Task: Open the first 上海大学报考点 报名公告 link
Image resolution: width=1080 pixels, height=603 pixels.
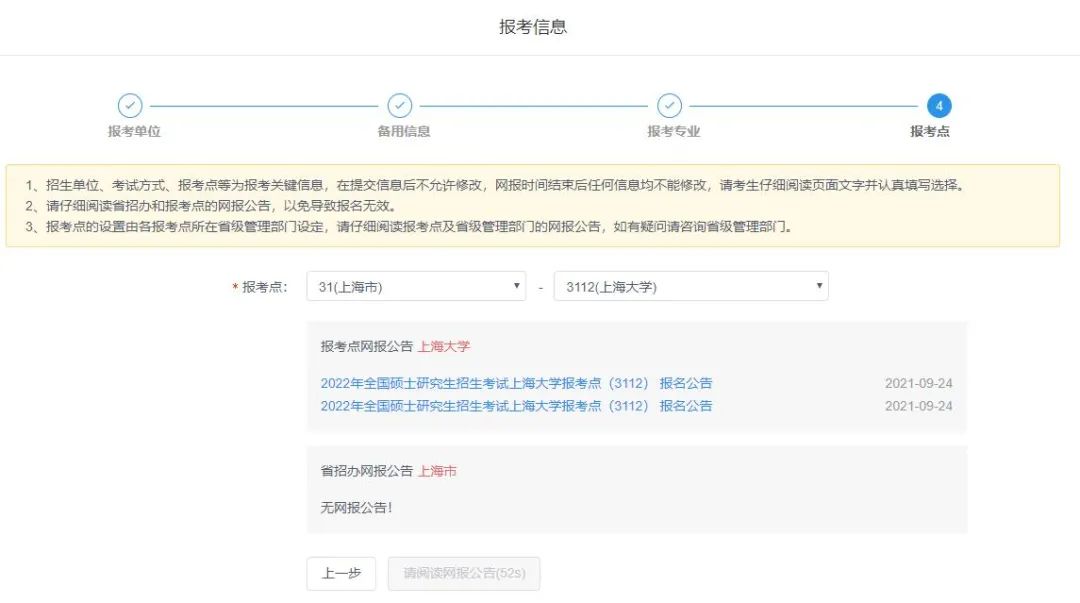Action: click(x=516, y=383)
